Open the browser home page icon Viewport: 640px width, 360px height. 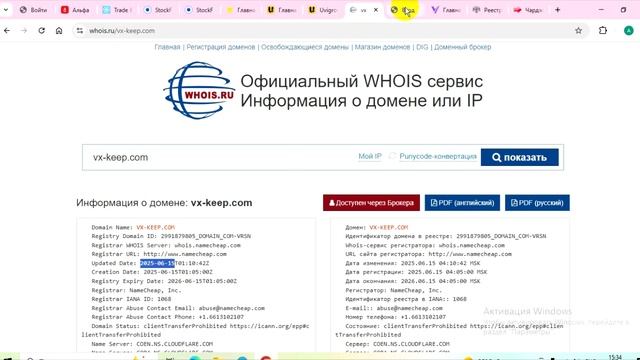pyautogui.click(x=59, y=31)
